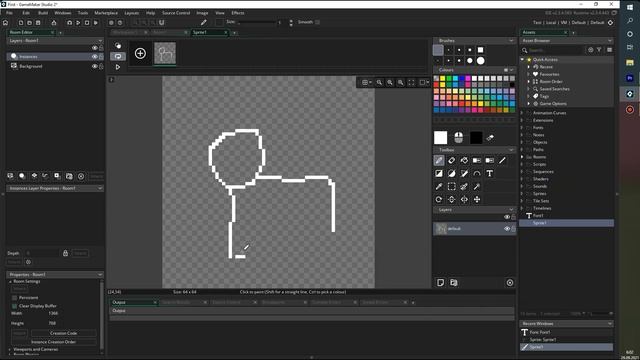Toggle visibility of Instances layer
Viewport: 640px width, 360px height.
tap(94, 57)
